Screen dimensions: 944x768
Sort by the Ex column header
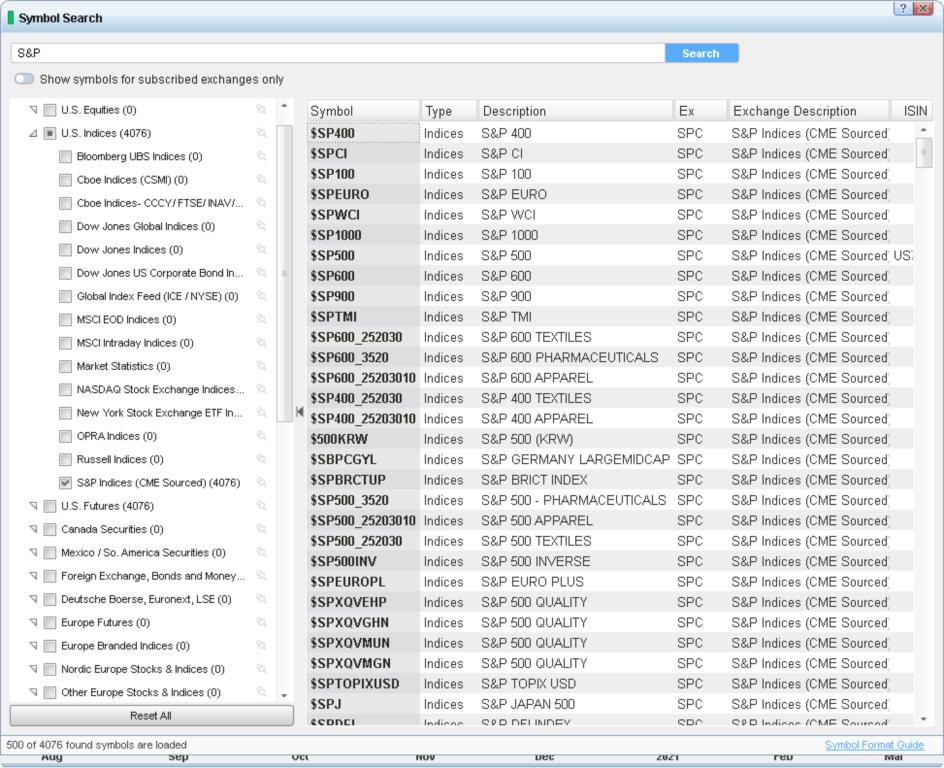click(701, 111)
